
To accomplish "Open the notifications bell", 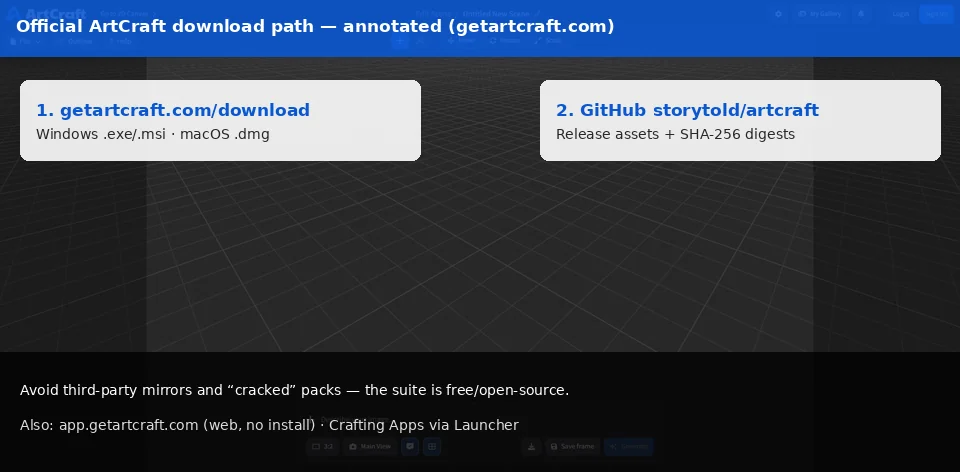I will coord(861,14).
